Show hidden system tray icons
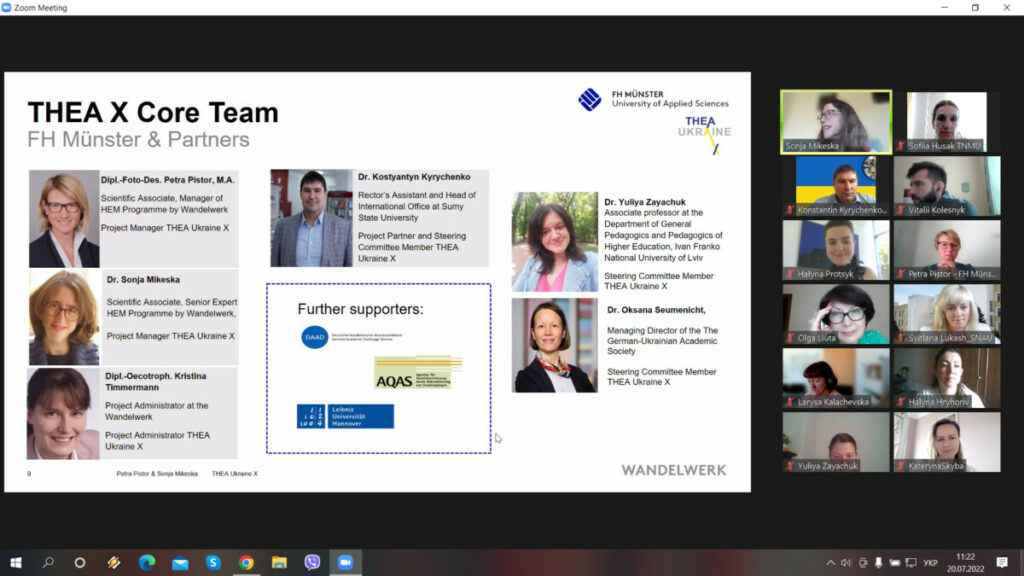Image resolution: width=1024 pixels, height=576 pixels. (x=830, y=563)
